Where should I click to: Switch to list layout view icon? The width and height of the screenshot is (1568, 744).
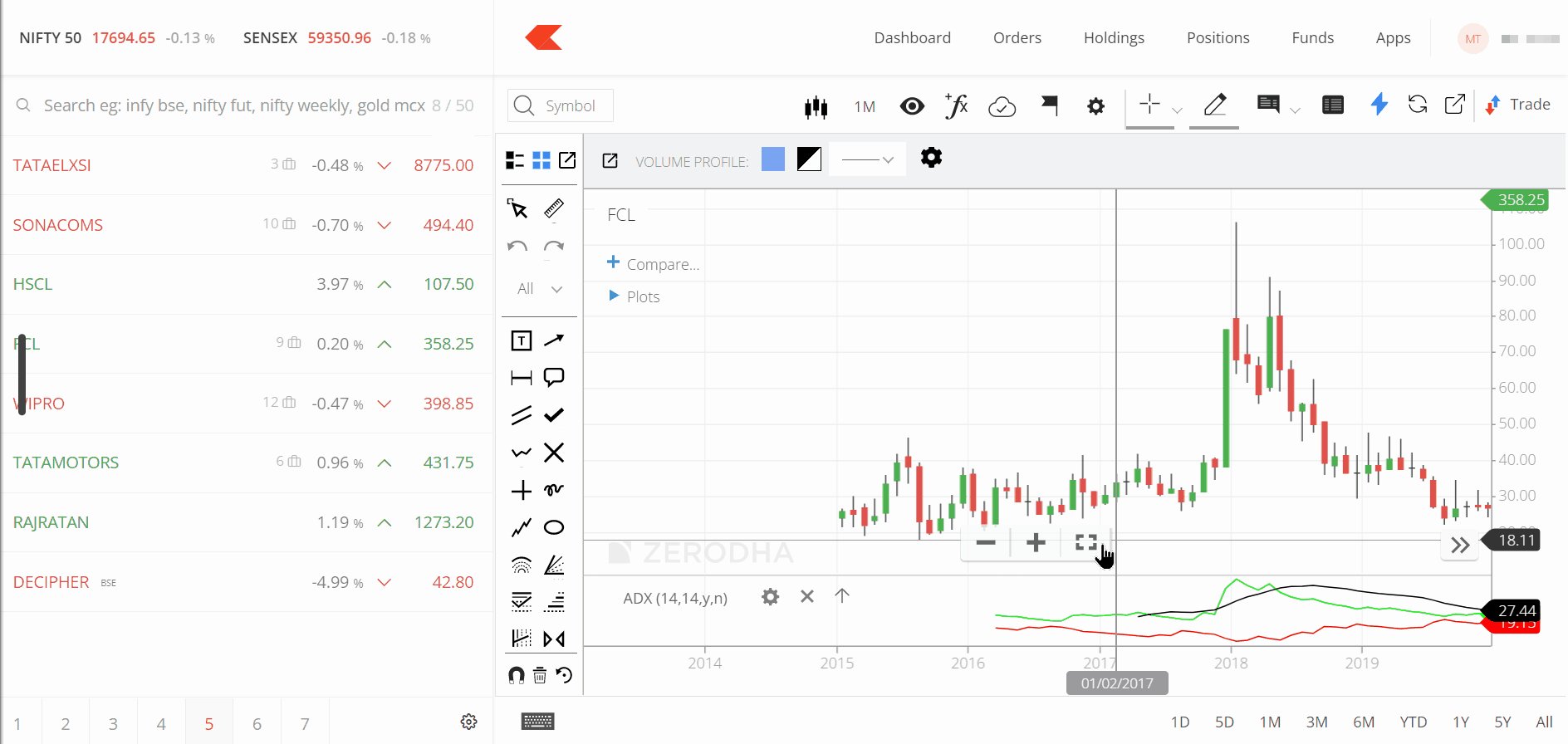coord(515,160)
